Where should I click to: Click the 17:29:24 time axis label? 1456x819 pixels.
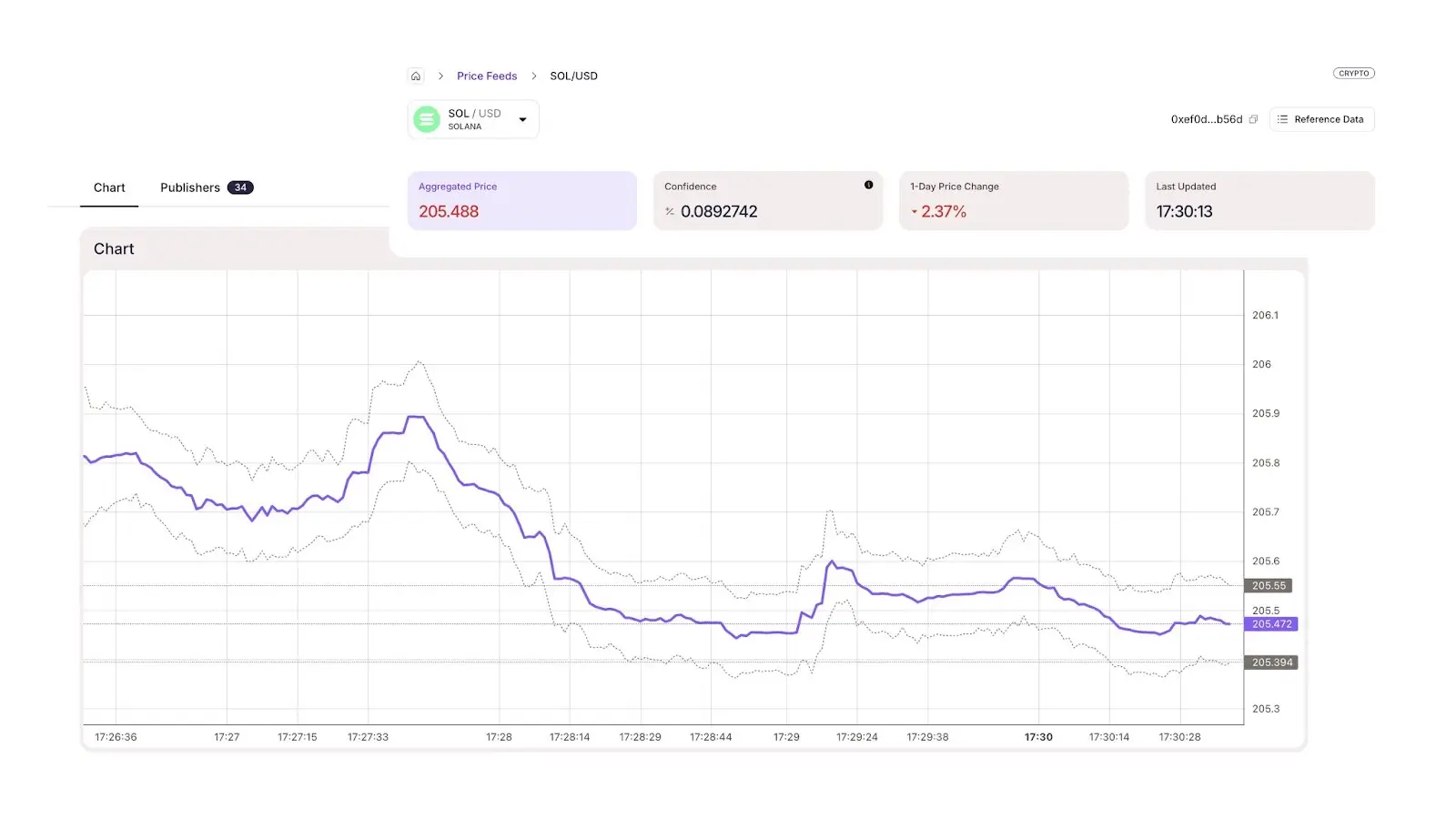tap(857, 737)
